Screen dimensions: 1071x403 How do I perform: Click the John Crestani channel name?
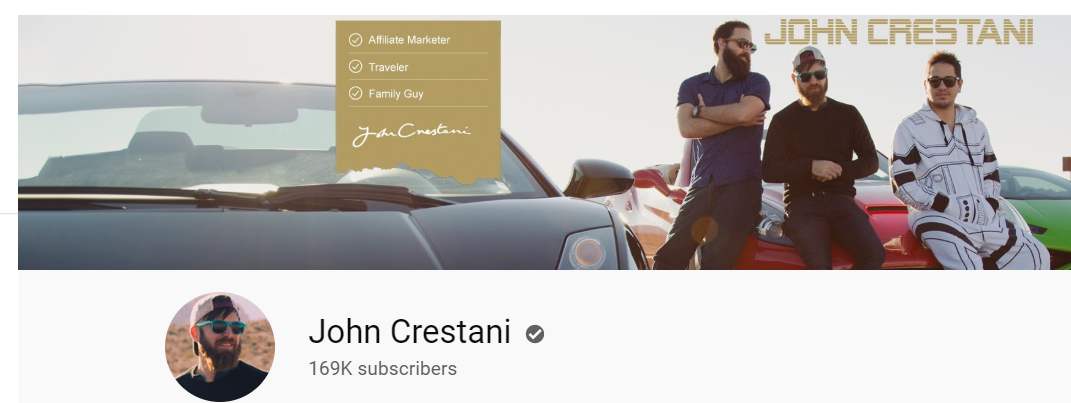click(x=409, y=332)
